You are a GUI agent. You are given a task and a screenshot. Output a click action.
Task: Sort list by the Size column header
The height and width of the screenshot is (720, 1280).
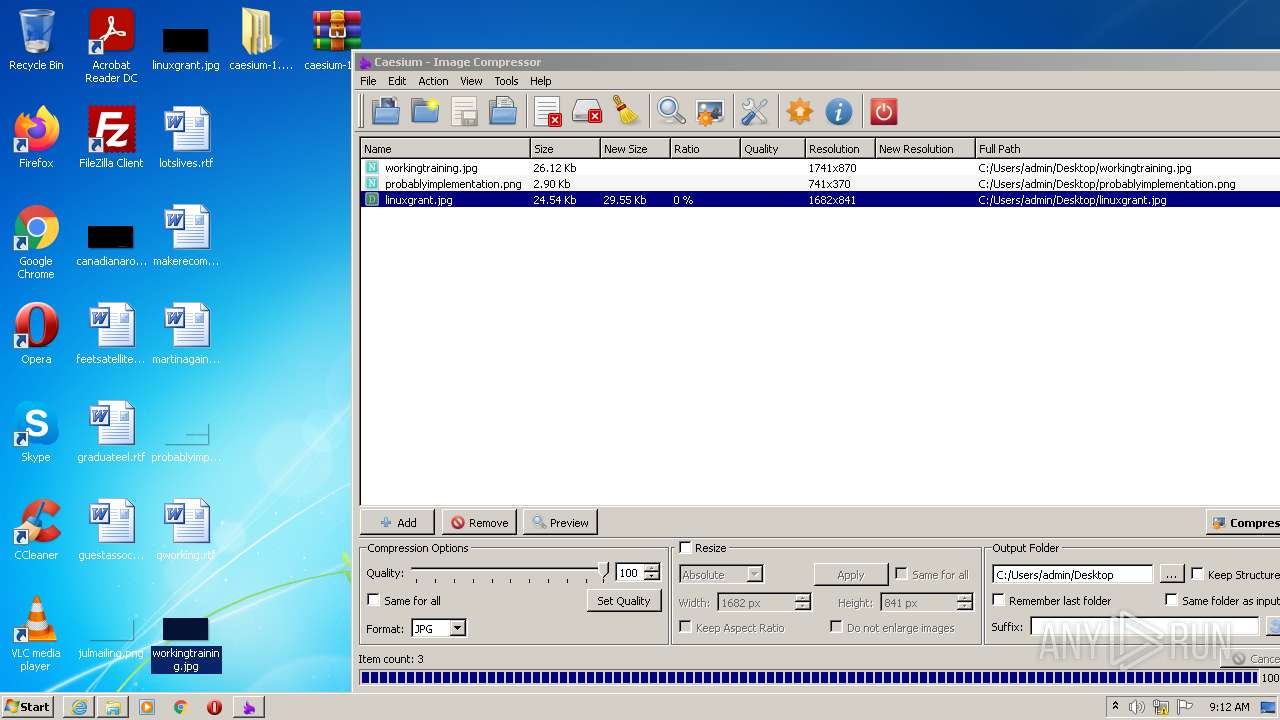565,148
